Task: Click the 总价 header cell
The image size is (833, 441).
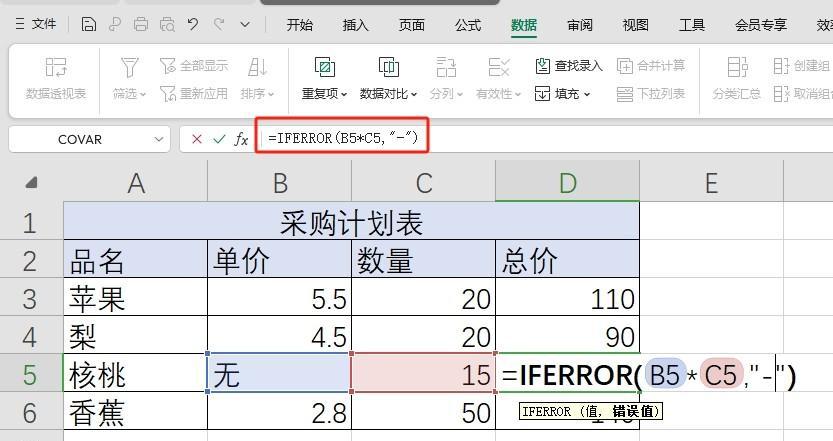Action: pyautogui.click(x=567, y=259)
